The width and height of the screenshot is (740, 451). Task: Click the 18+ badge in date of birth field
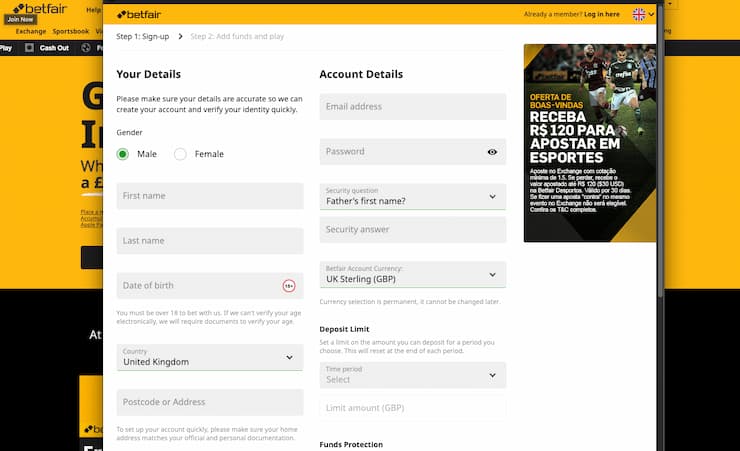289,286
